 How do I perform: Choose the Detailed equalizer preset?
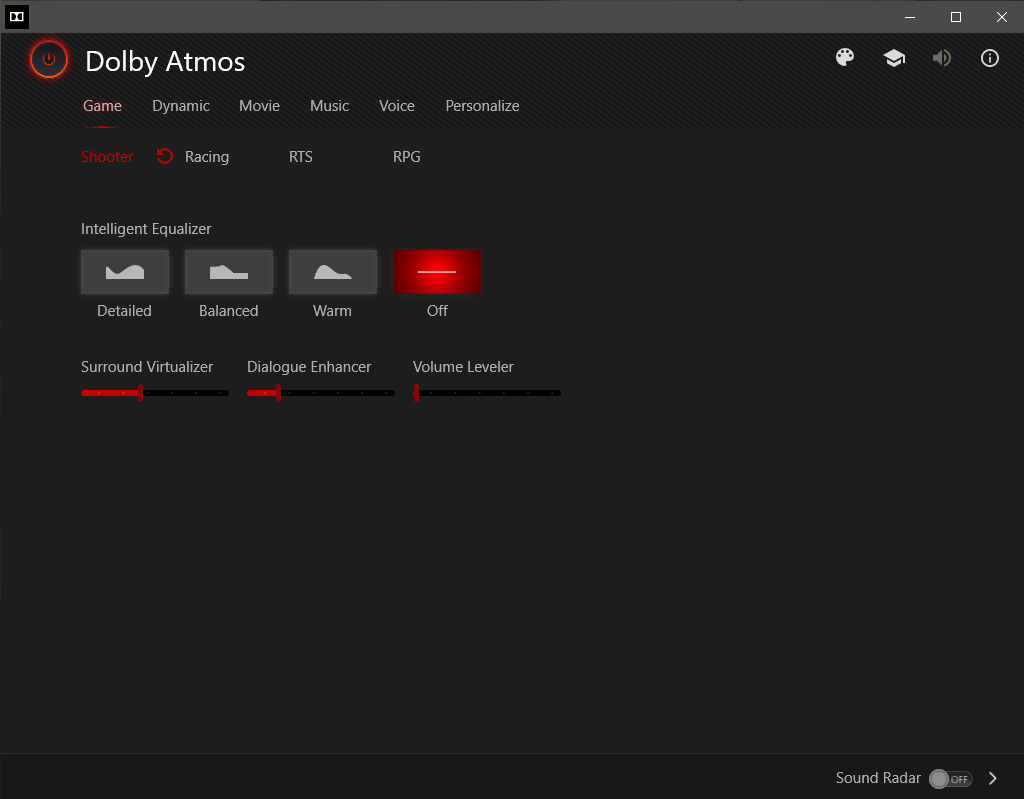coord(125,272)
